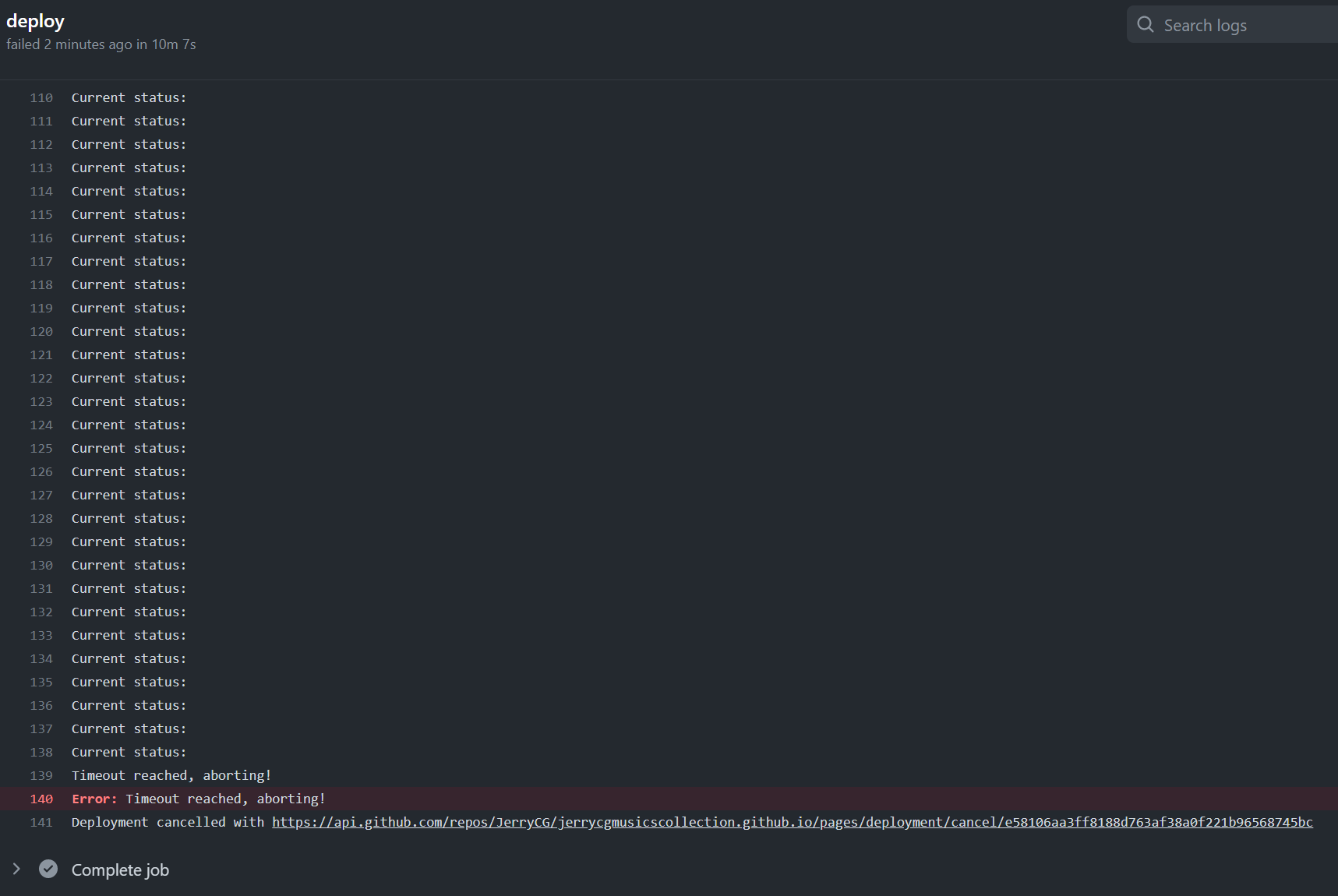Click the checkmark icon beside Complete job
Image resolution: width=1338 pixels, height=896 pixels.
(x=48, y=870)
